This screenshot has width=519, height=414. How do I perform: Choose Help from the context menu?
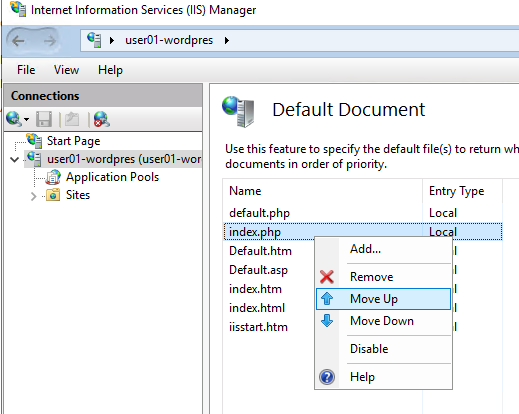pyautogui.click(x=383, y=377)
